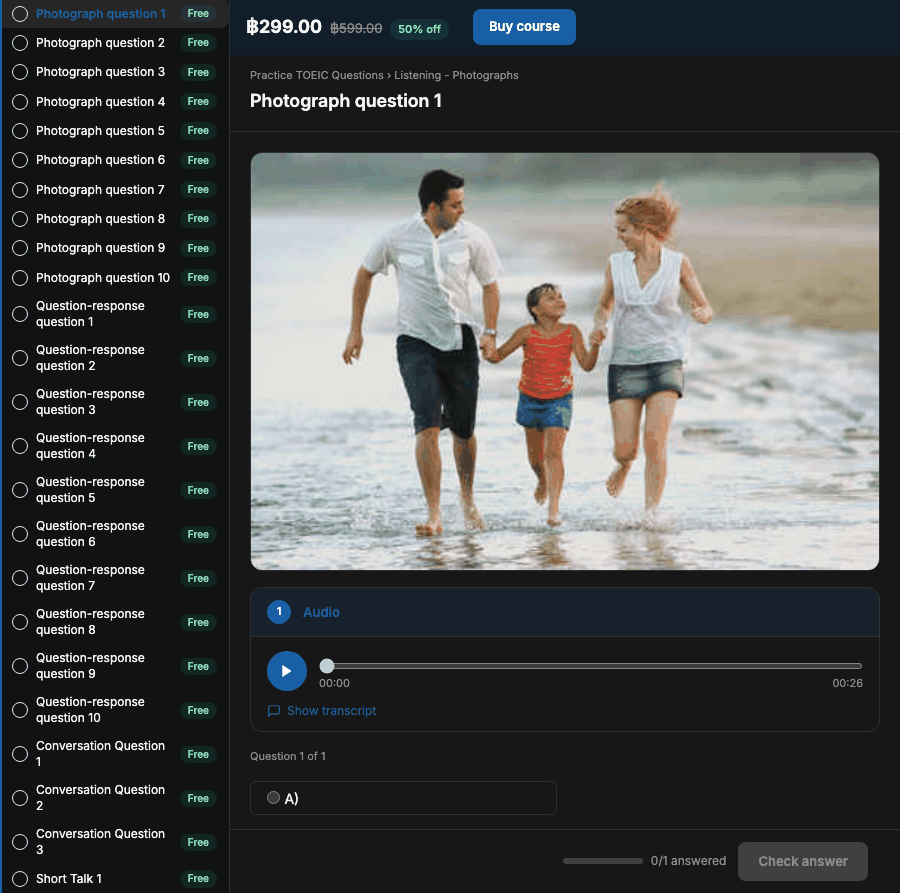Click the transcript speech-bubble icon
This screenshot has width=900, height=893.
click(x=274, y=711)
